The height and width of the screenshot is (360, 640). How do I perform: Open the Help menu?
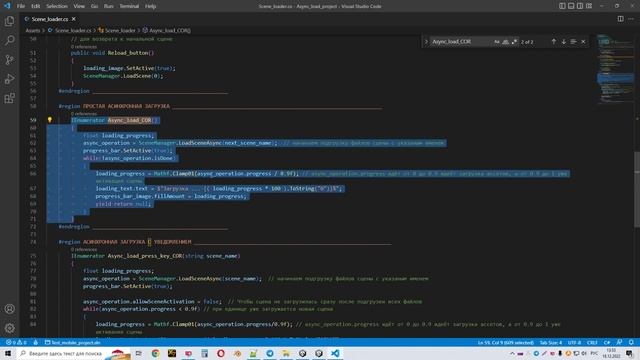coord(151,6)
